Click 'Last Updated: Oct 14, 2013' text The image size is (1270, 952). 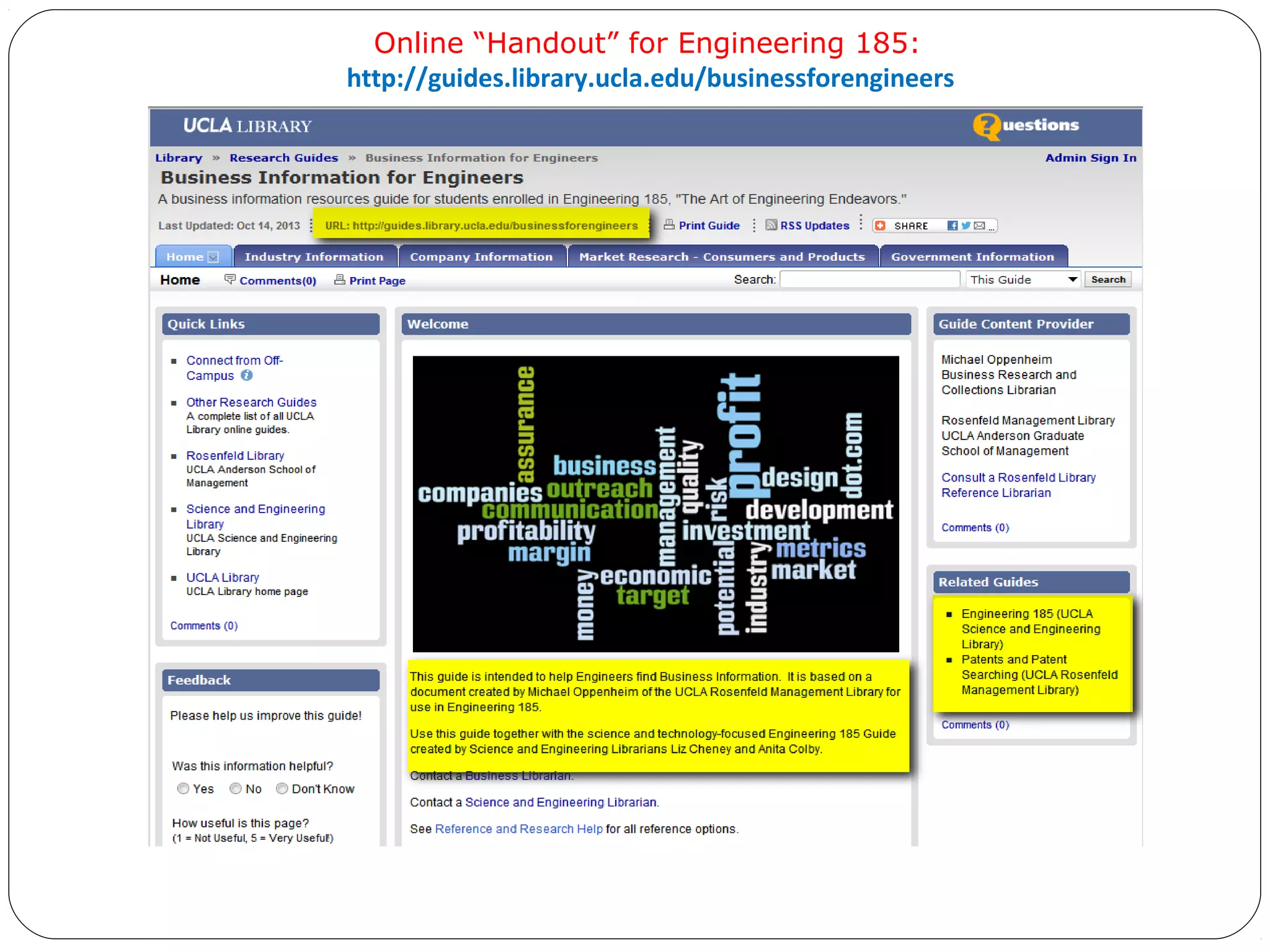click(229, 226)
